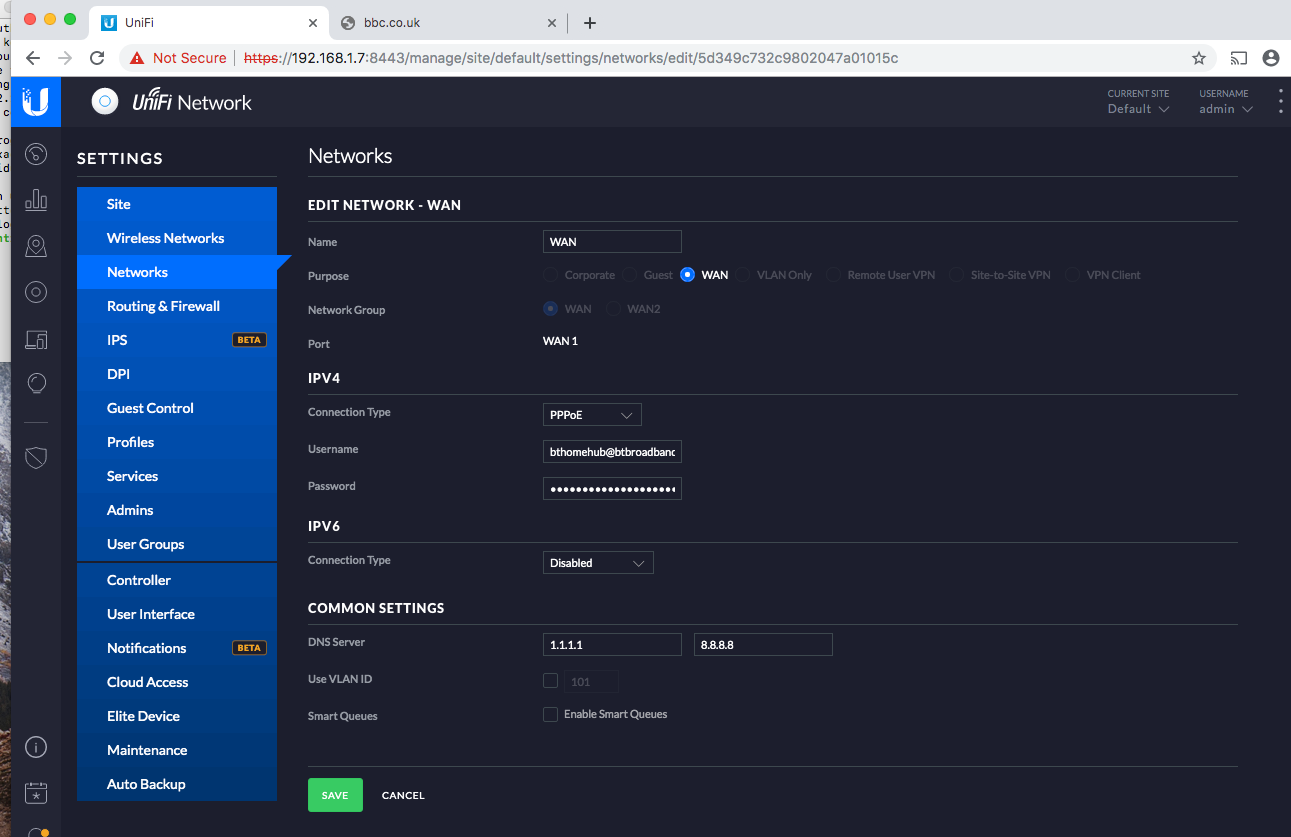Cancel the network edit
This screenshot has width=1291, height=837.
pos(403,795)
